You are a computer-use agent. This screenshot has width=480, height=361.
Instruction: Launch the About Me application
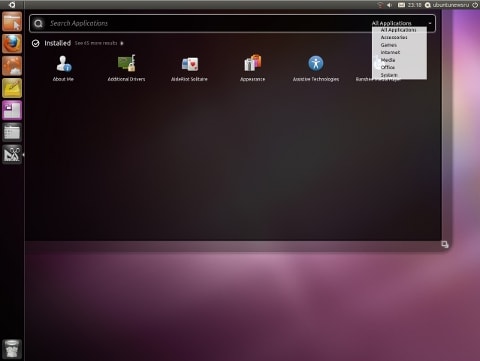click(x=63, y=68)
